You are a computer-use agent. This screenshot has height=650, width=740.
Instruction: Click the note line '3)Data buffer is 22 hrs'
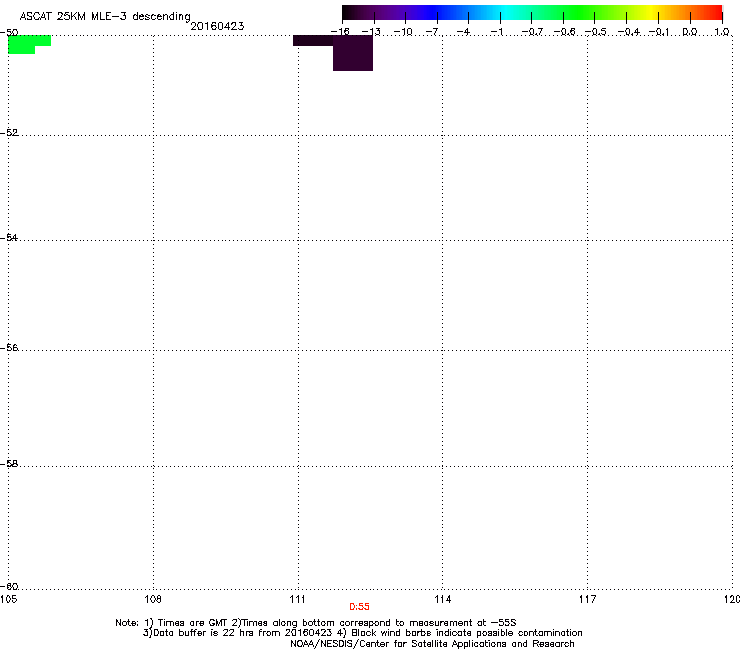362,633
